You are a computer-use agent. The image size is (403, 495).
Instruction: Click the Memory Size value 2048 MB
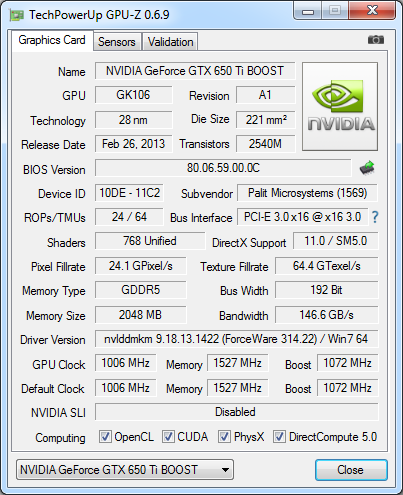tap(141, 315)
